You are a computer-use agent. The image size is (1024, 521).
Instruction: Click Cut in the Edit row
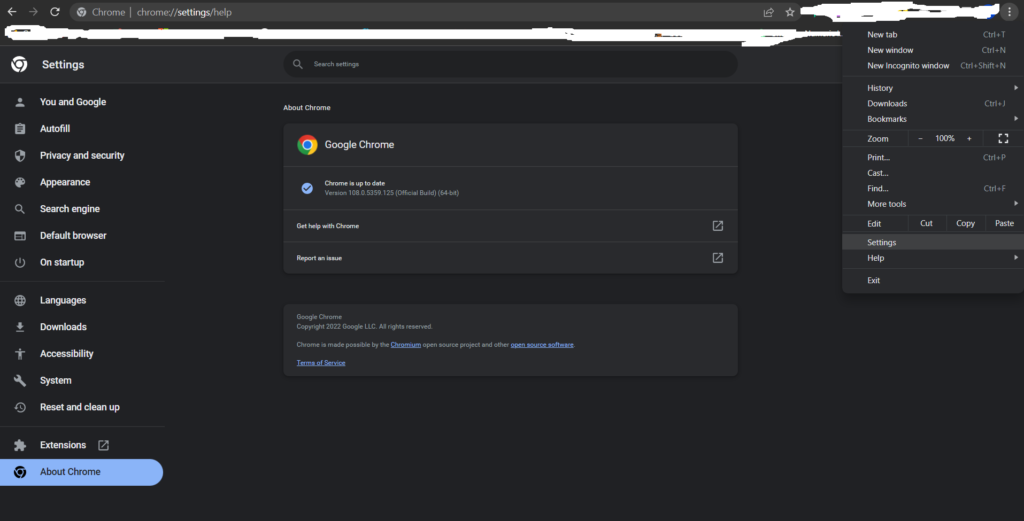(926, 223)
